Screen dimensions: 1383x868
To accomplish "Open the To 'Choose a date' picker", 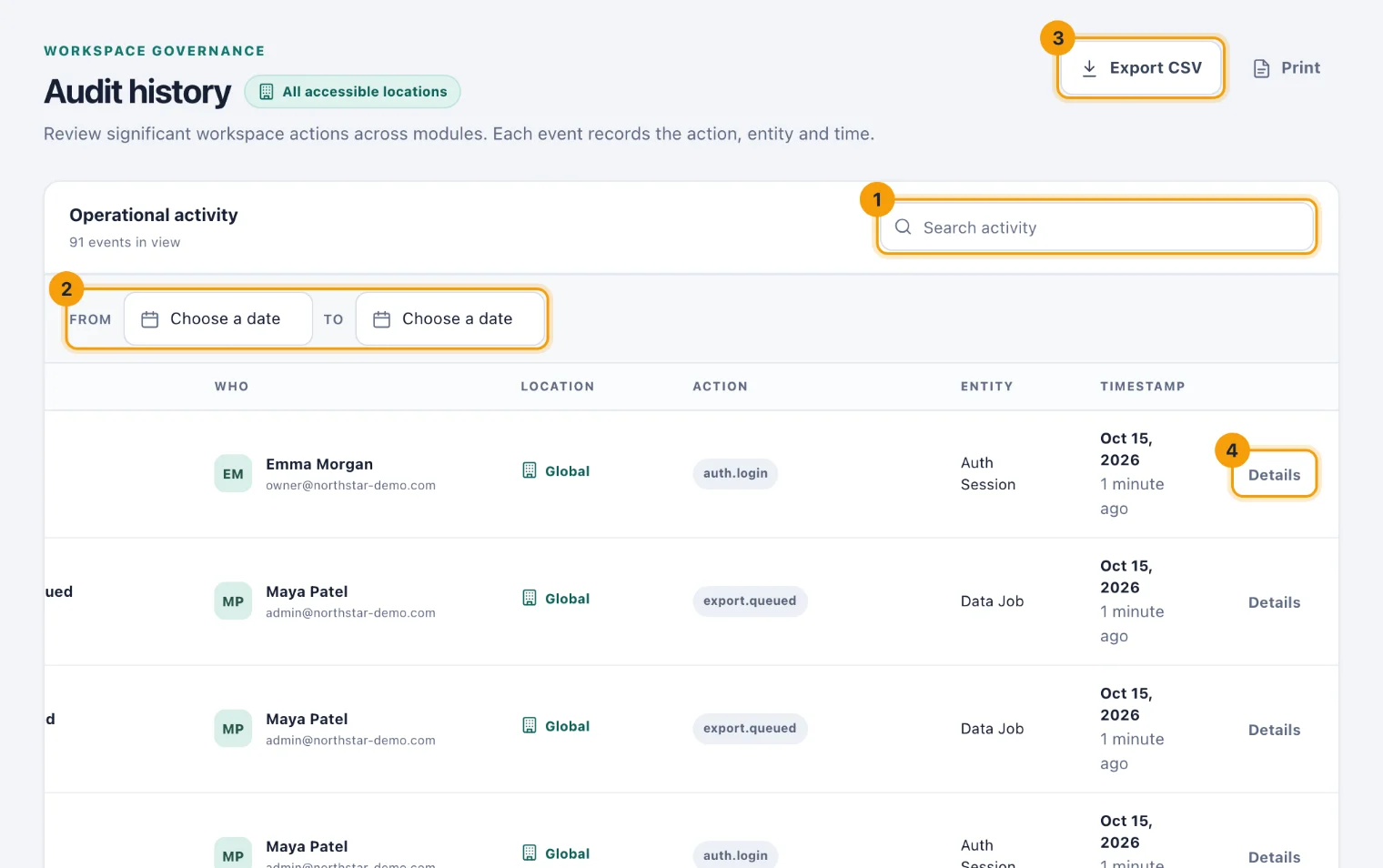I will click(450, 319).
